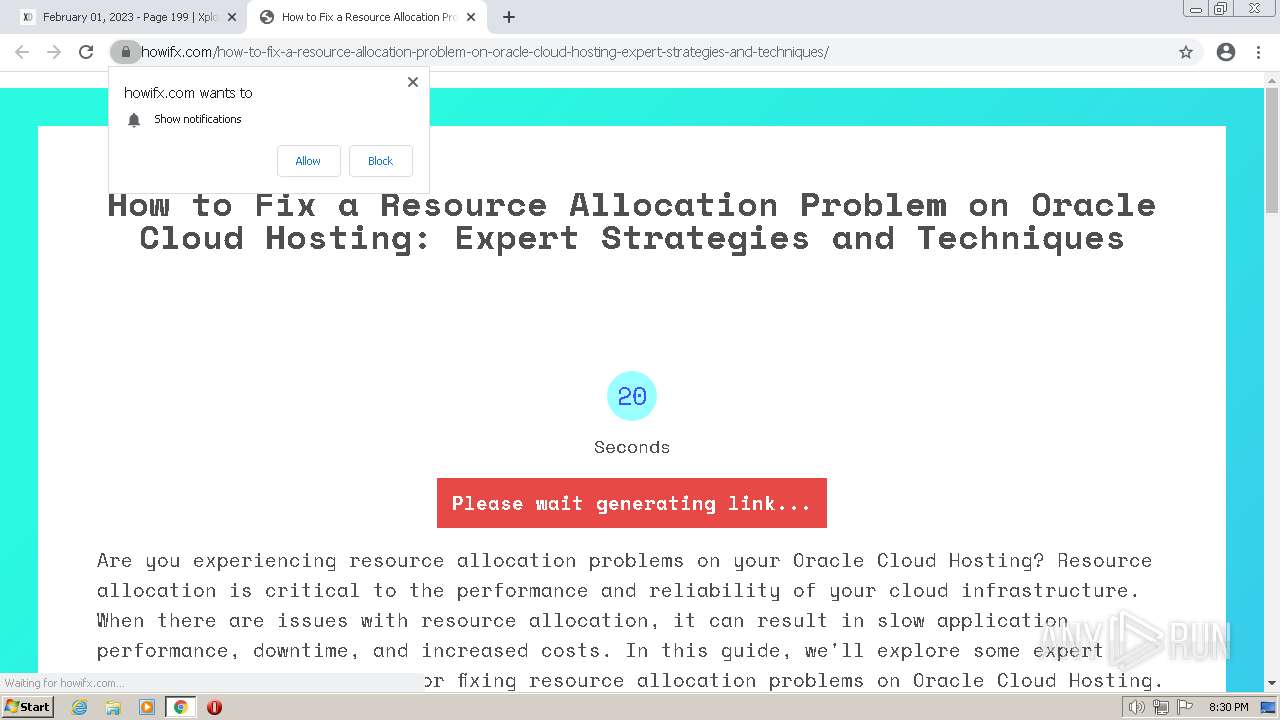Click the Action Center flag icon
Screen dimensions: 1280x720
pyautogui.click(x=1184, y=707)
